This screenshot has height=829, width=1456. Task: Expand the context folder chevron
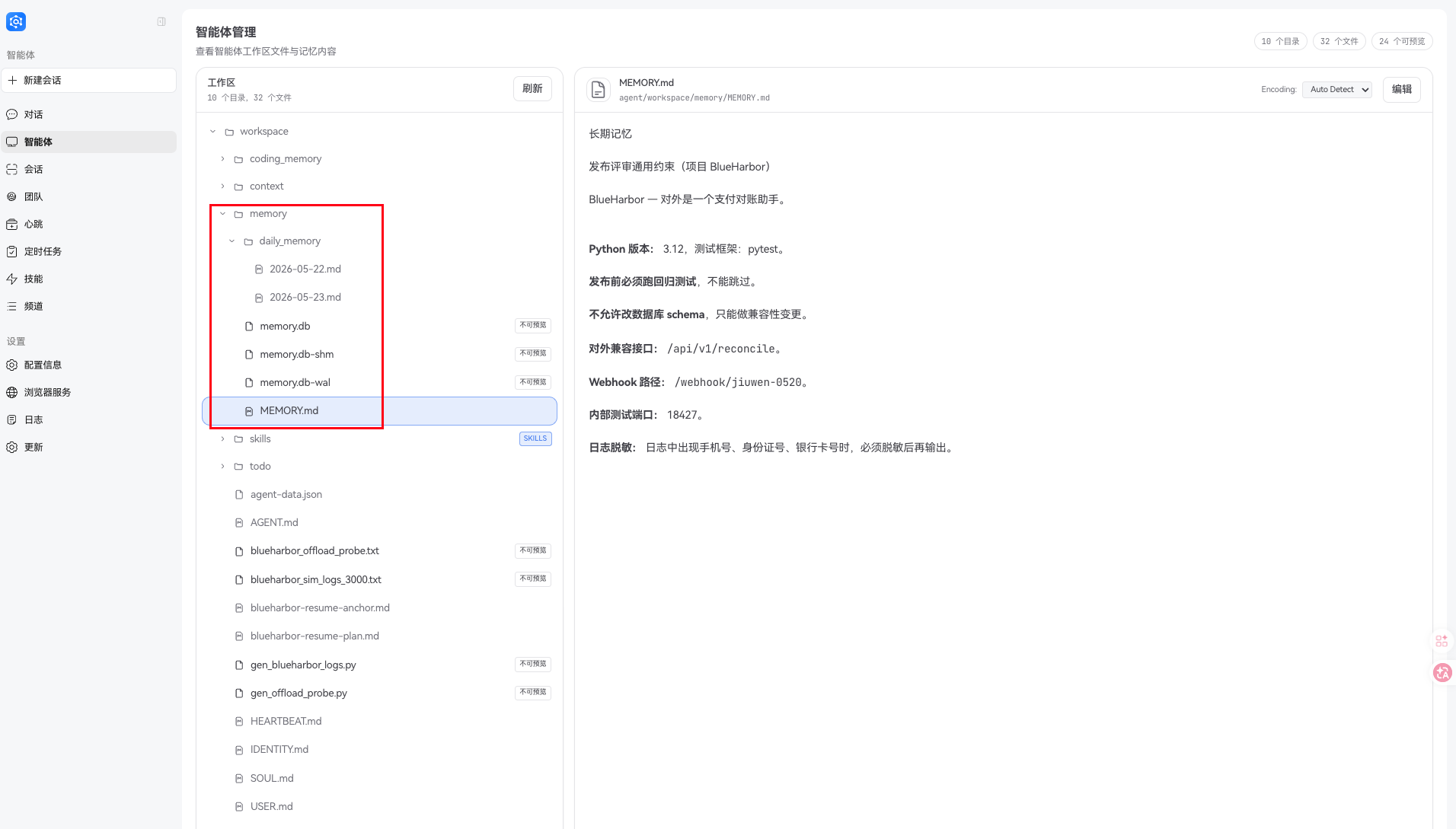click(222, 187)
